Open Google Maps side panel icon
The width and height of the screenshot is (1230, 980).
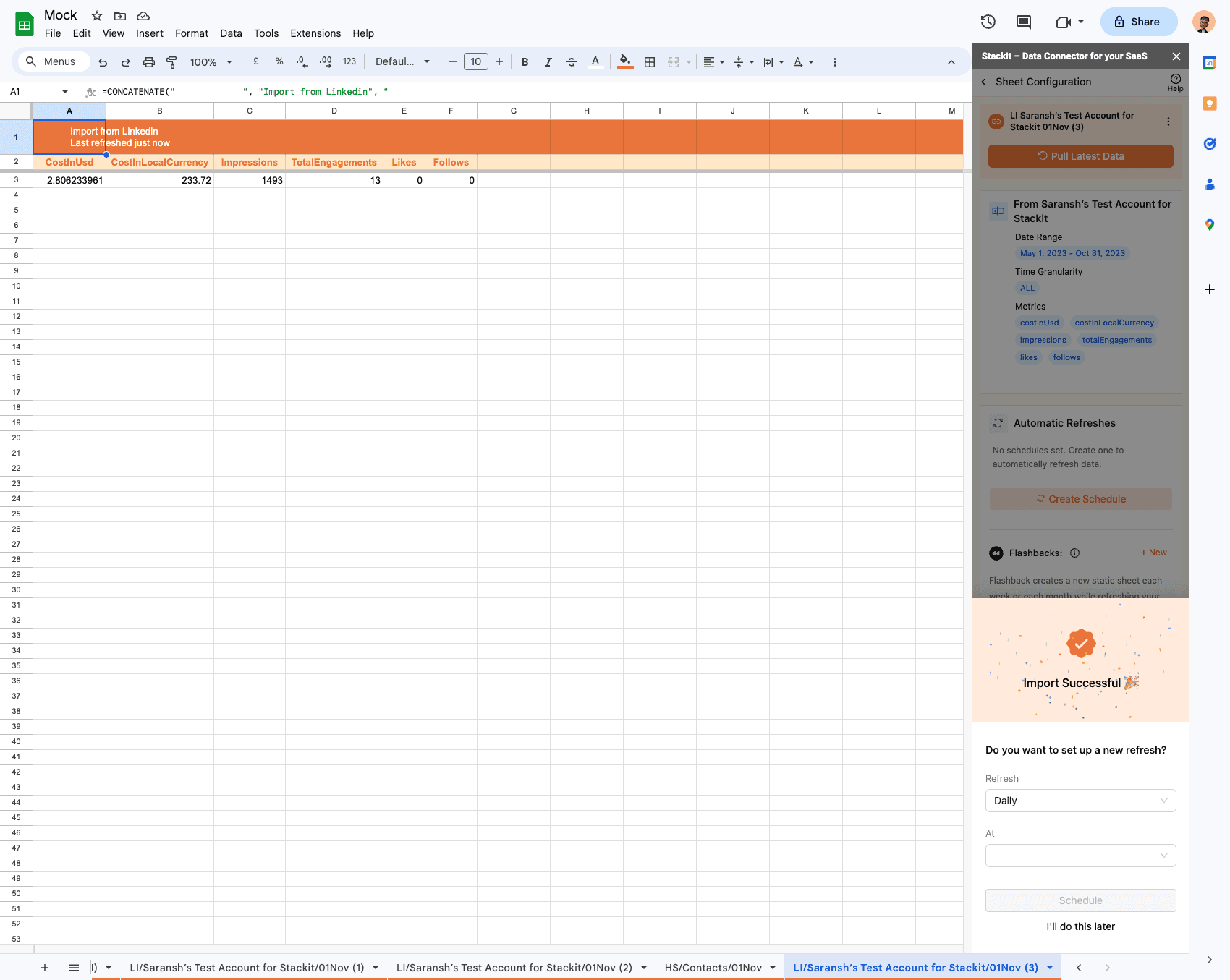(x=1210, y=225)
